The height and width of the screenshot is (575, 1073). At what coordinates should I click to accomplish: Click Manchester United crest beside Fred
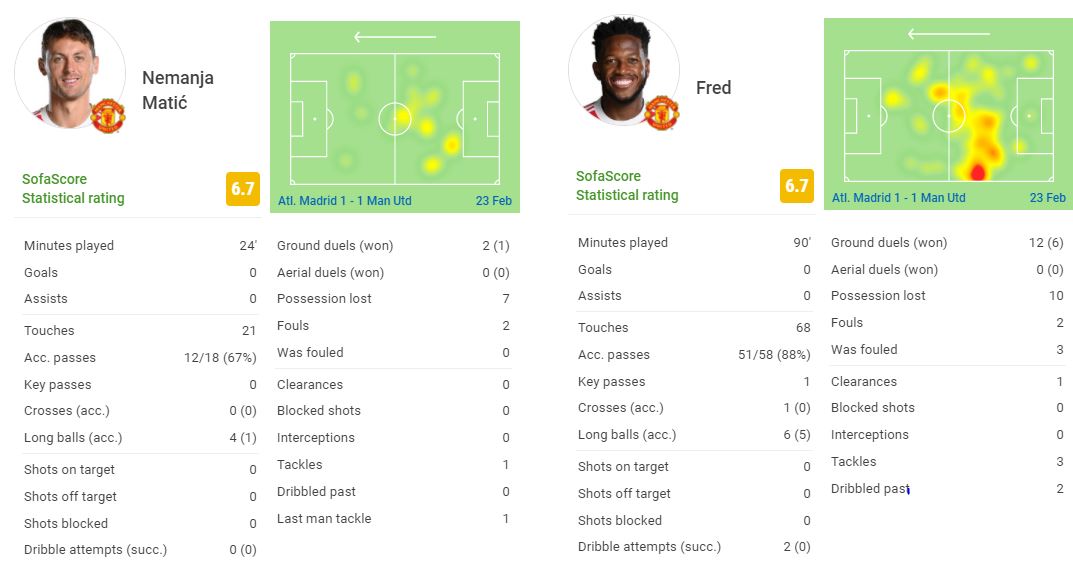pyautogui.click(x=661, y=113)
